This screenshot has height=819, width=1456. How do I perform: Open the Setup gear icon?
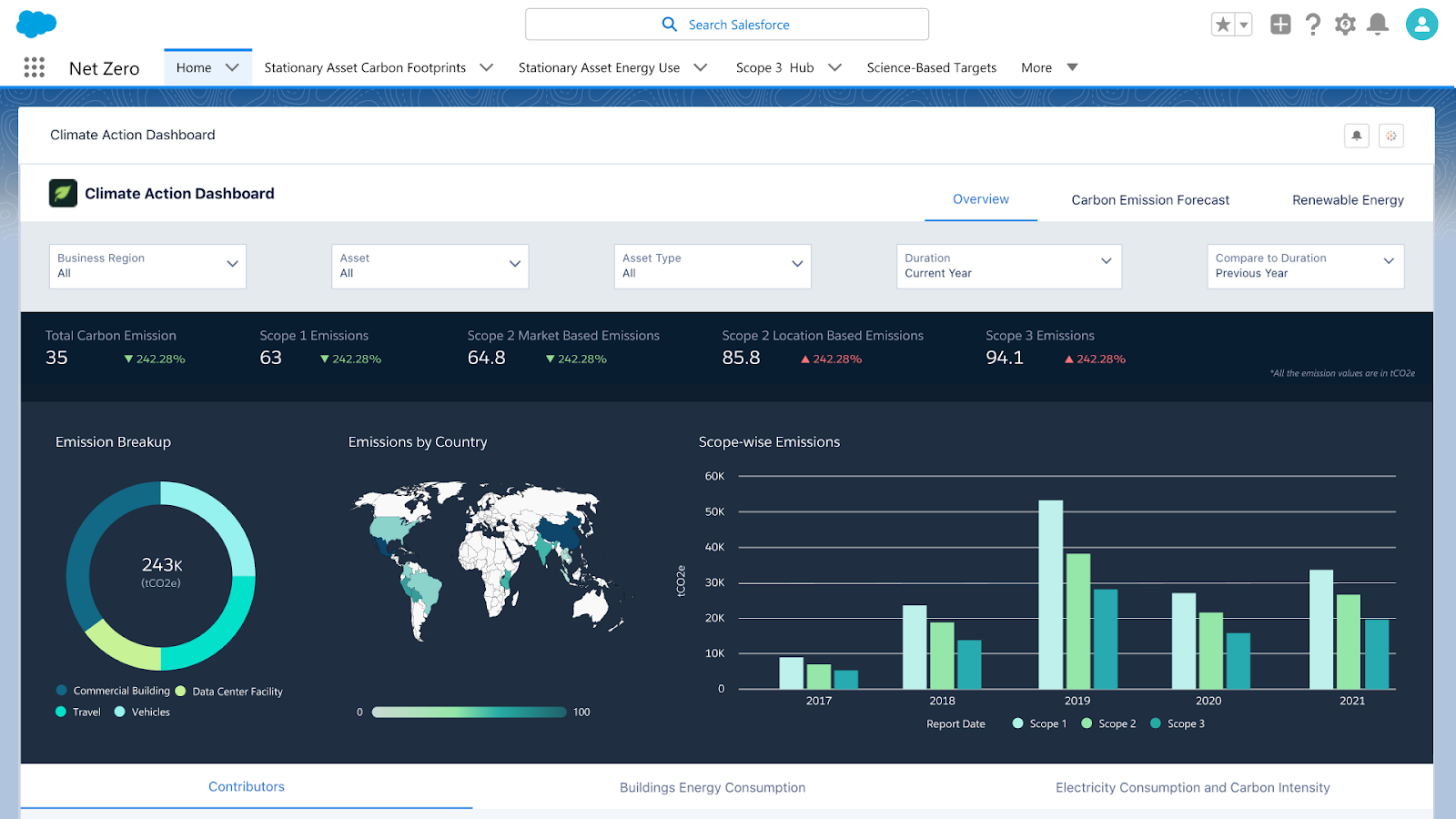1345,25
